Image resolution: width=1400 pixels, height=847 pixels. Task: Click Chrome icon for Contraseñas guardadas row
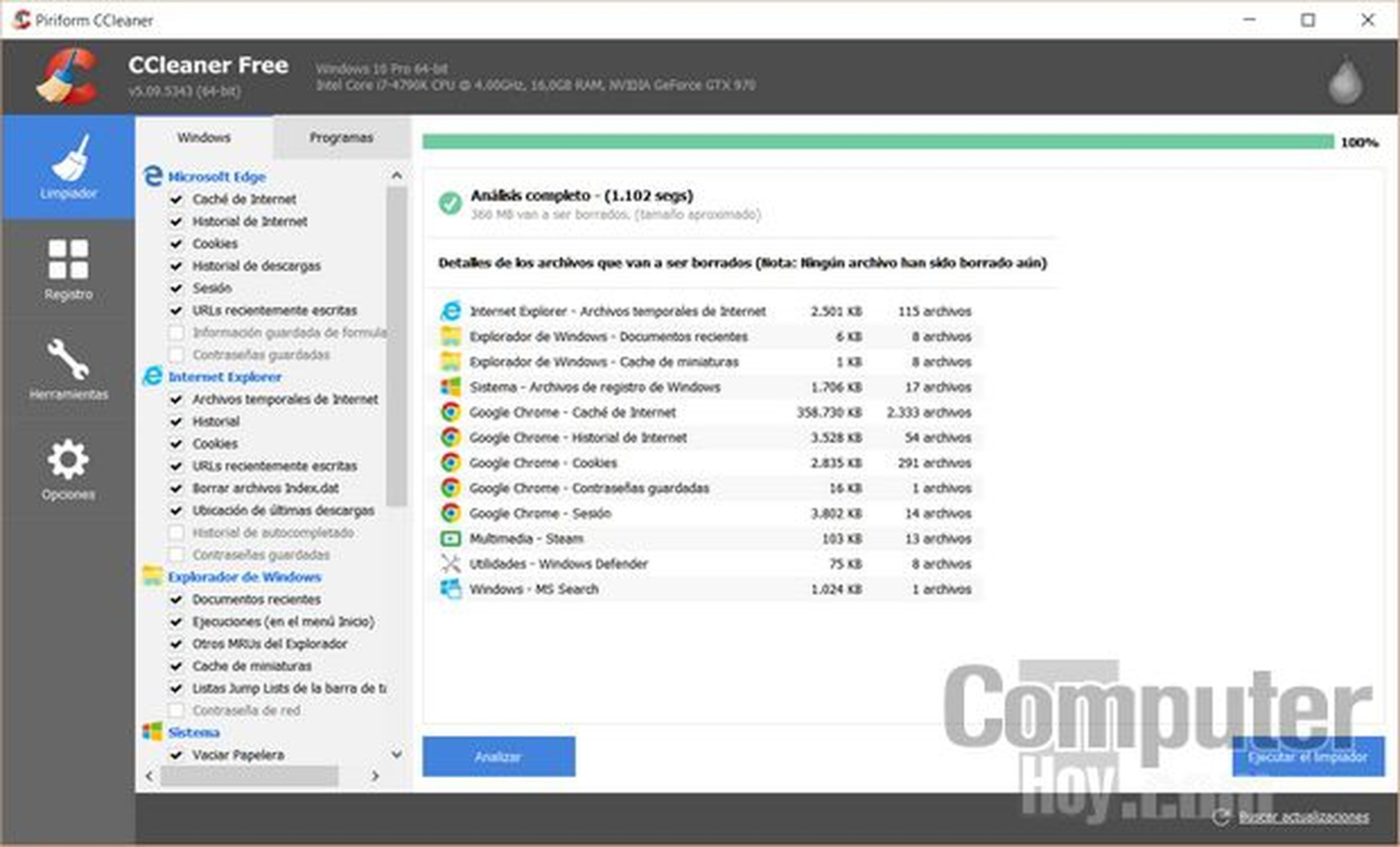tap(451, 488)
